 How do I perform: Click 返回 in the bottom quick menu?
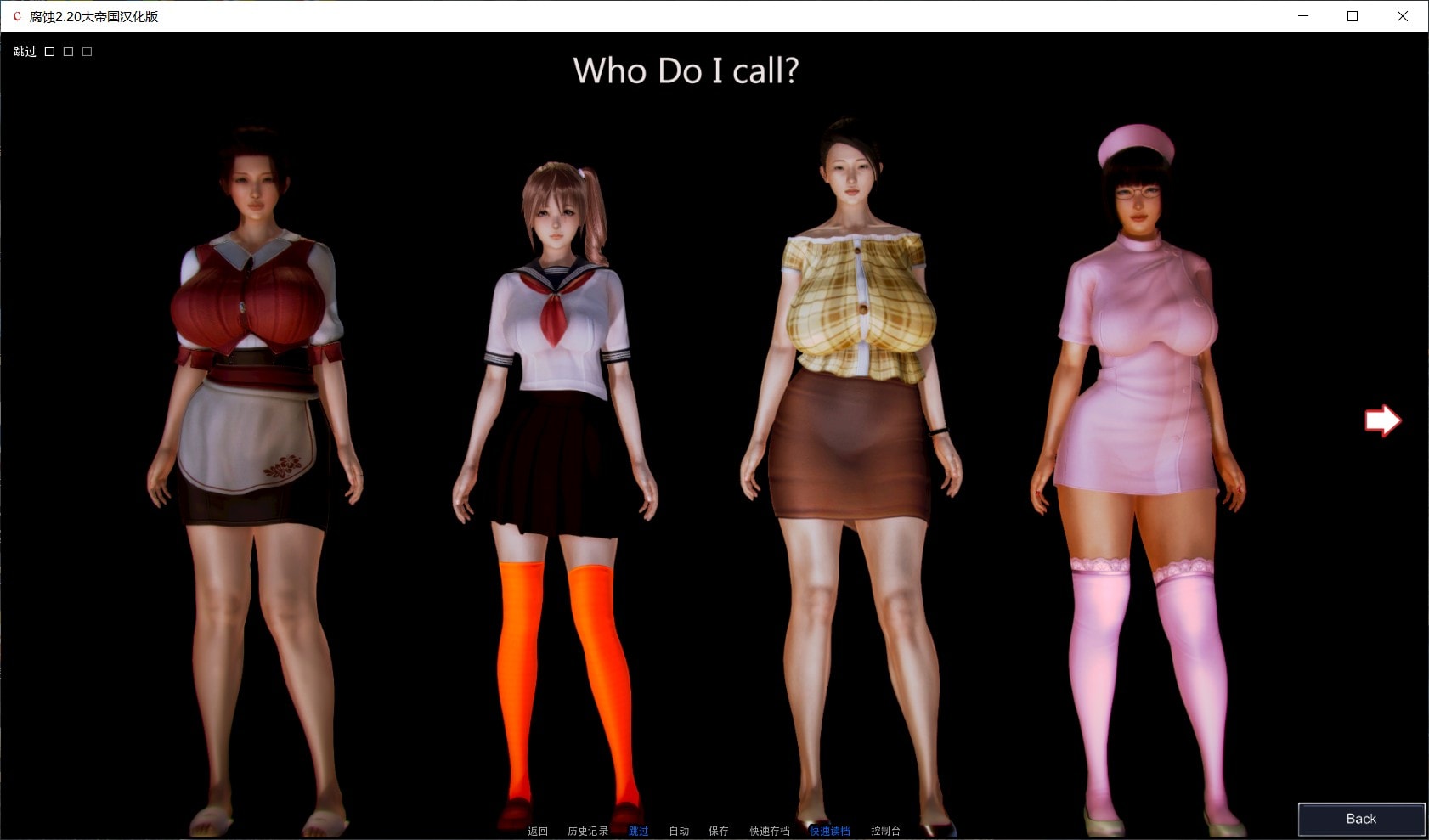coord(538,831)
